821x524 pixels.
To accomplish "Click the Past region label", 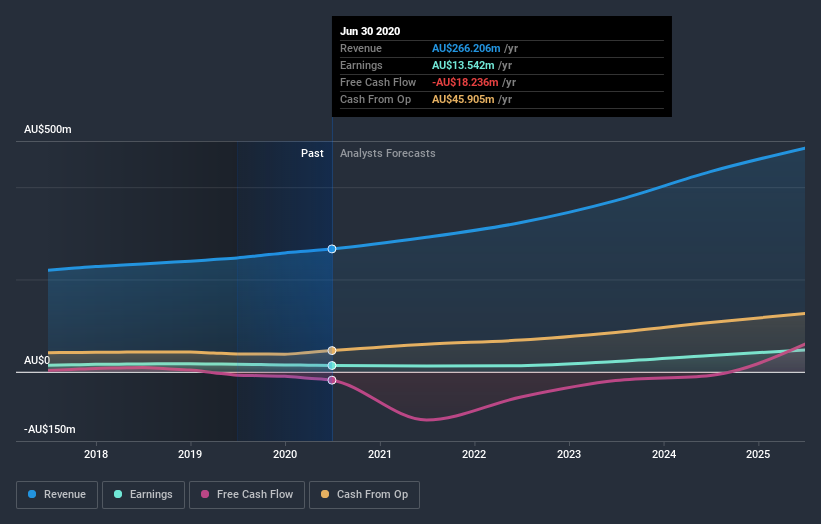I will pyautogui.click(x=312, y=153).
